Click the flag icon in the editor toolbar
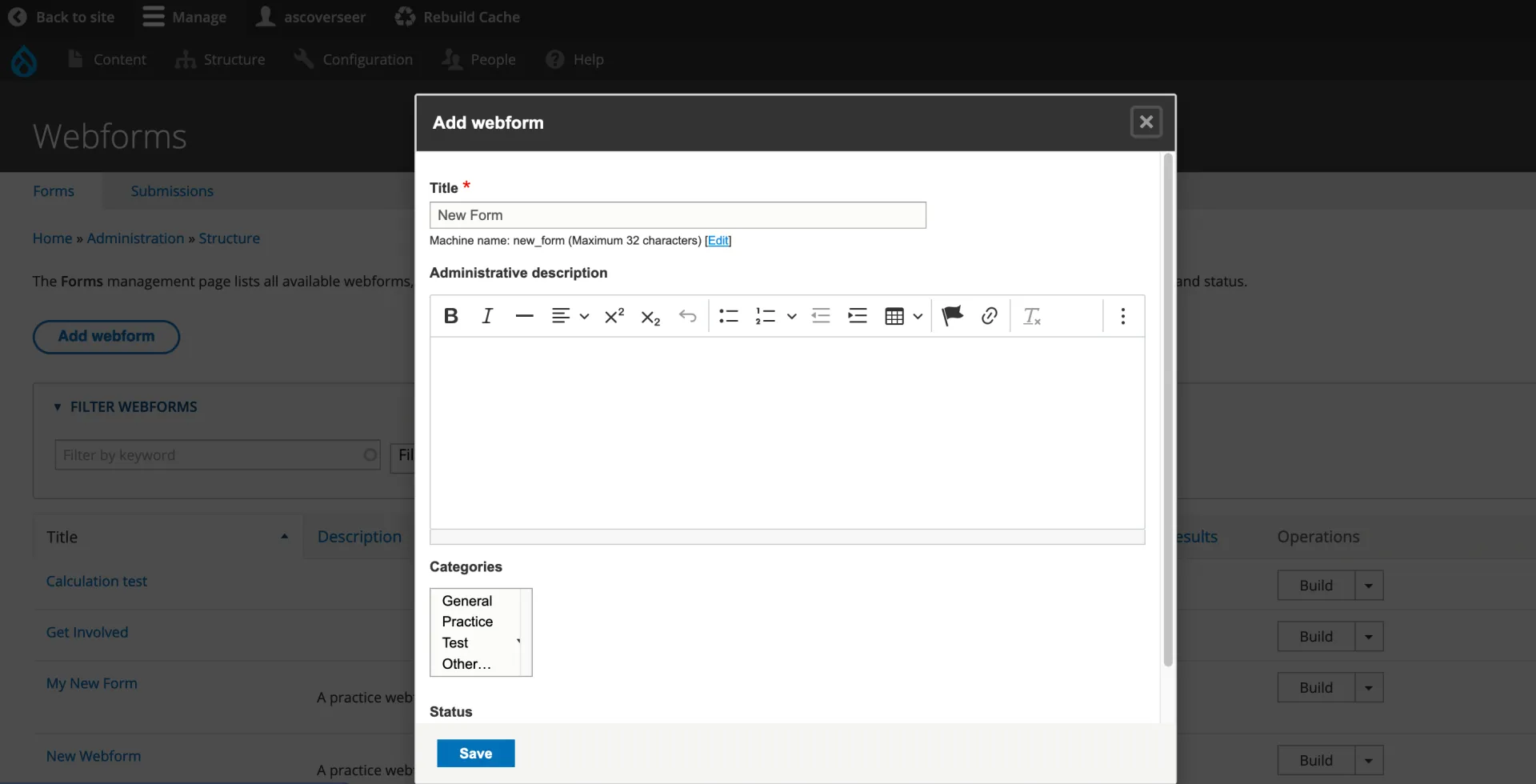 click(x=952, y=316)
